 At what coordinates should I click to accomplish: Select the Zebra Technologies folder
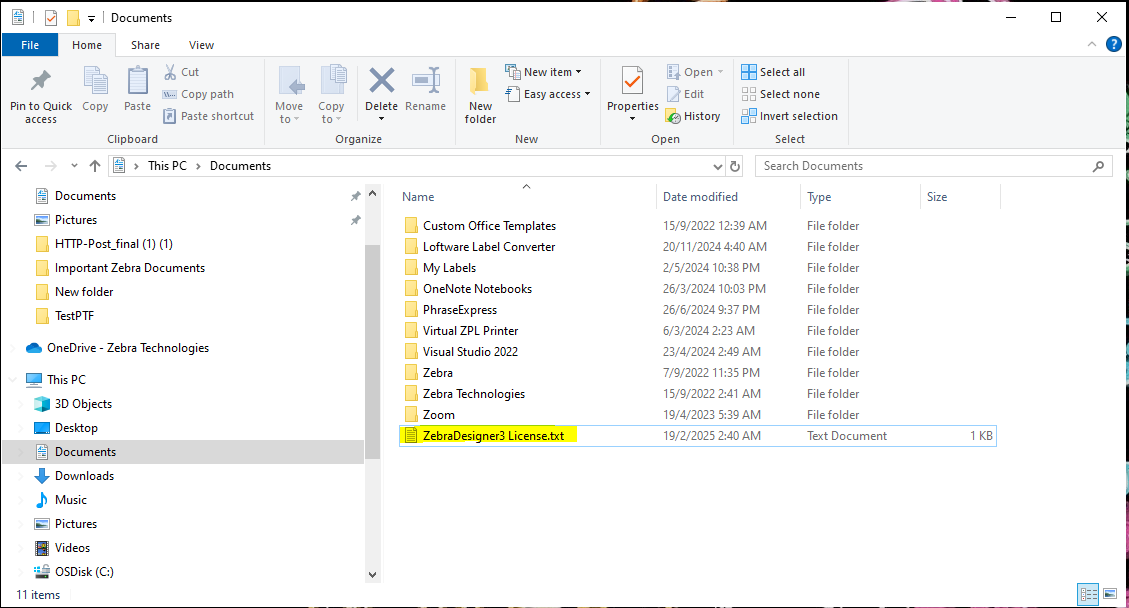point(474,393)
